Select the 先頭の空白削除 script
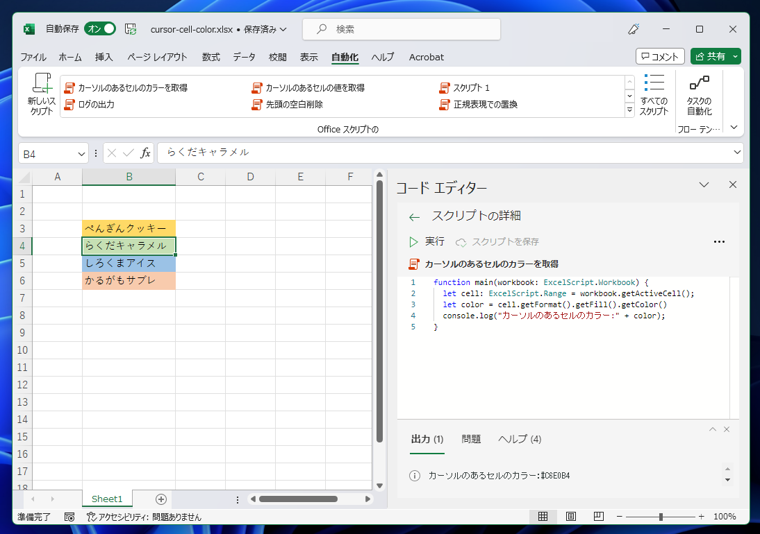760x534 pixels. [287, 104]
